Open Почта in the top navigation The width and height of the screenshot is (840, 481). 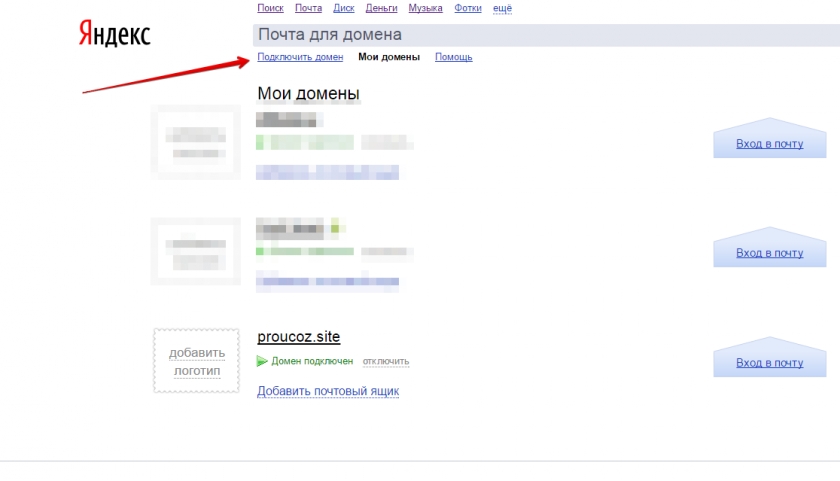308,8
